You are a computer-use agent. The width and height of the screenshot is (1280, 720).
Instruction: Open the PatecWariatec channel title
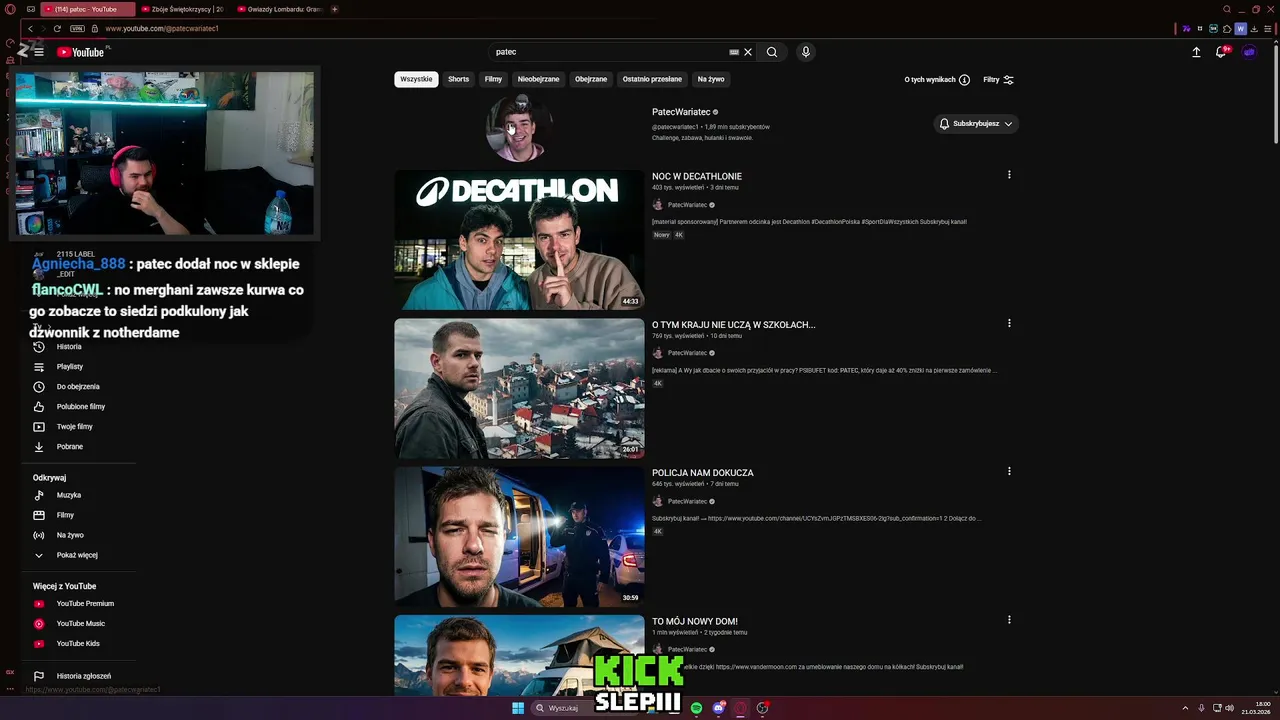[681, 112]
